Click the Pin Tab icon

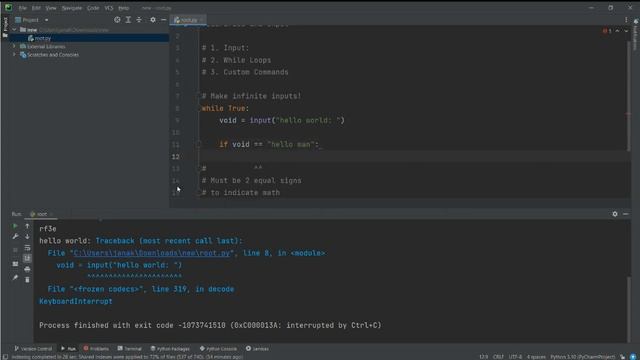tap(15, 278)
